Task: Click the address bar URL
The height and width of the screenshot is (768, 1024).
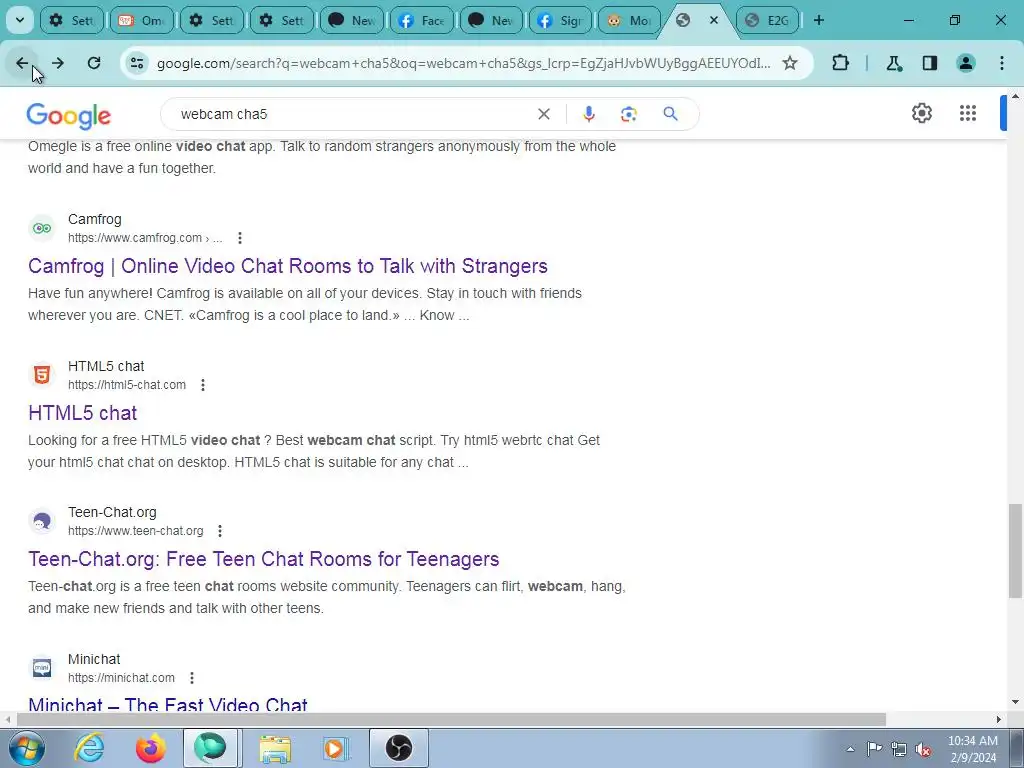Action: (x=464, y=63)
